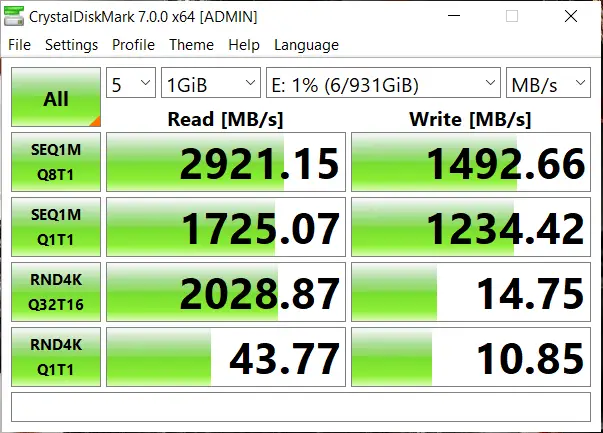Start the RND4K Q1T1 test
603x433 pixels.
point(56,357)
